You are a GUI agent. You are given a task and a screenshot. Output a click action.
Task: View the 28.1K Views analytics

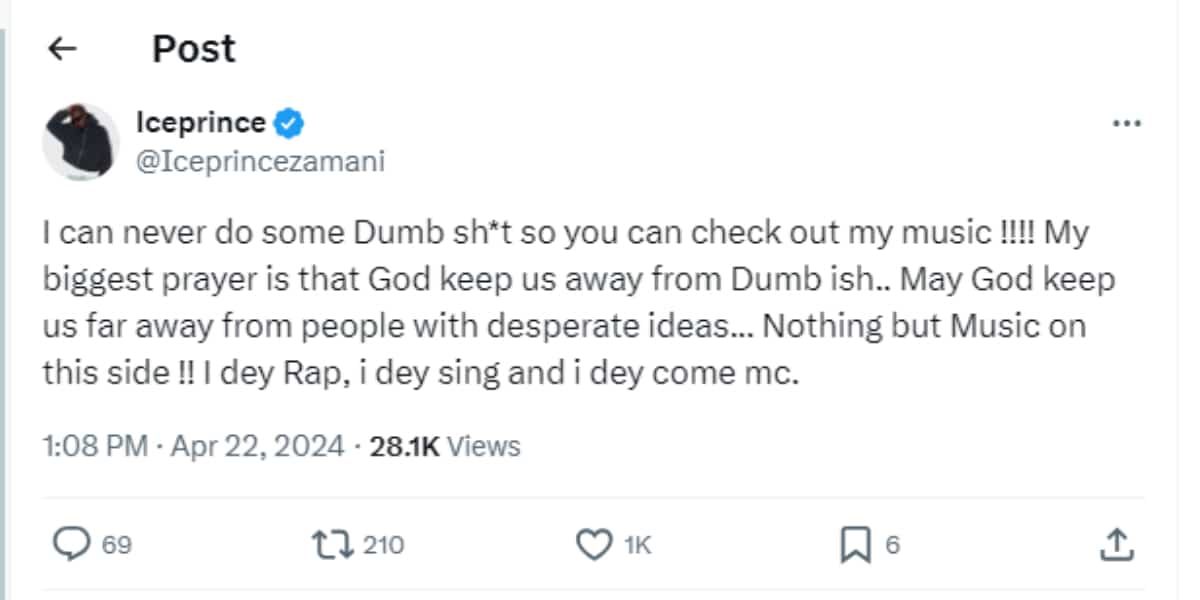[x=445, y=446]
